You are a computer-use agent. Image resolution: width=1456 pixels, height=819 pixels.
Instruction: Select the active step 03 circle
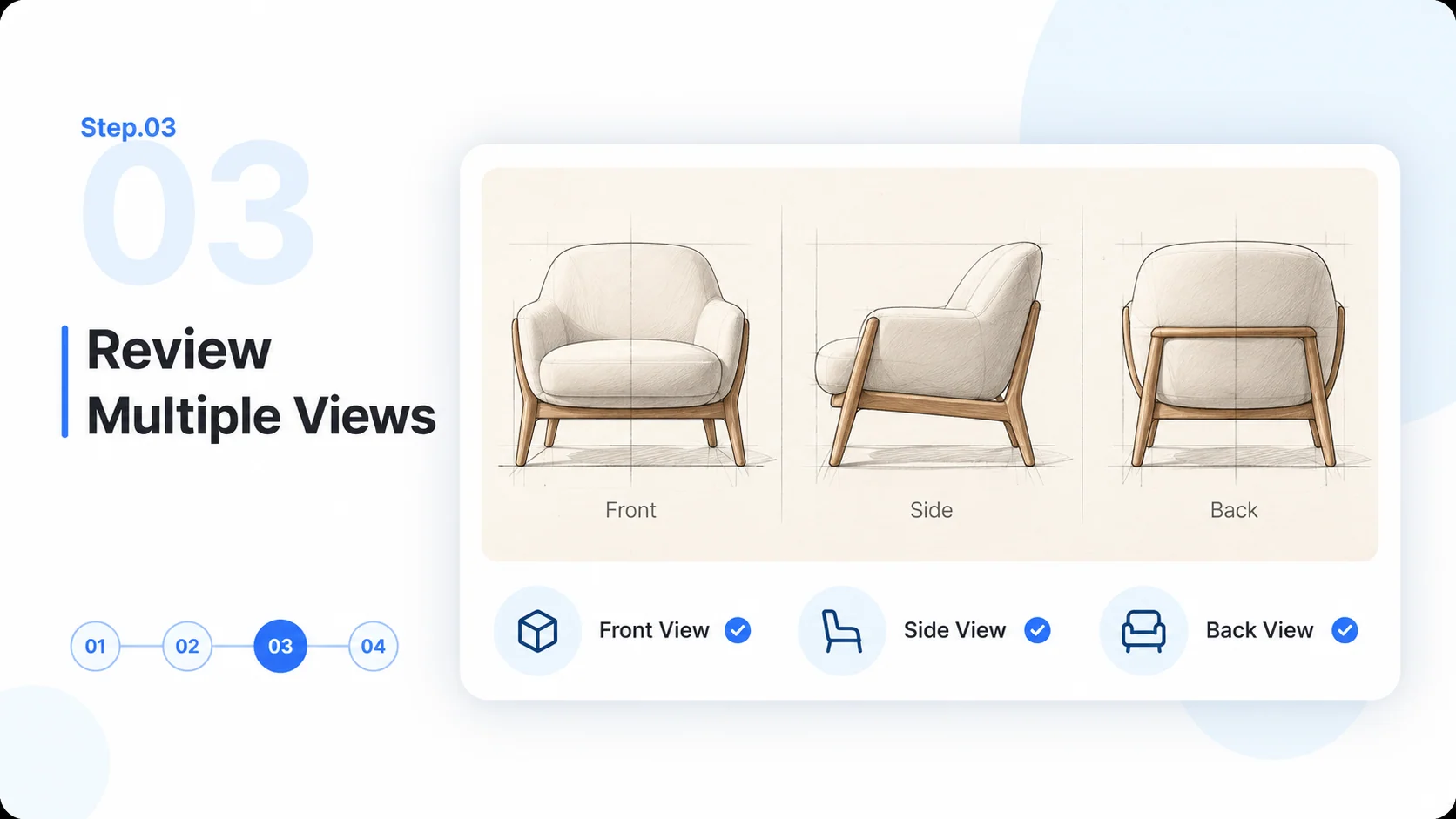(x=280, y=646)
